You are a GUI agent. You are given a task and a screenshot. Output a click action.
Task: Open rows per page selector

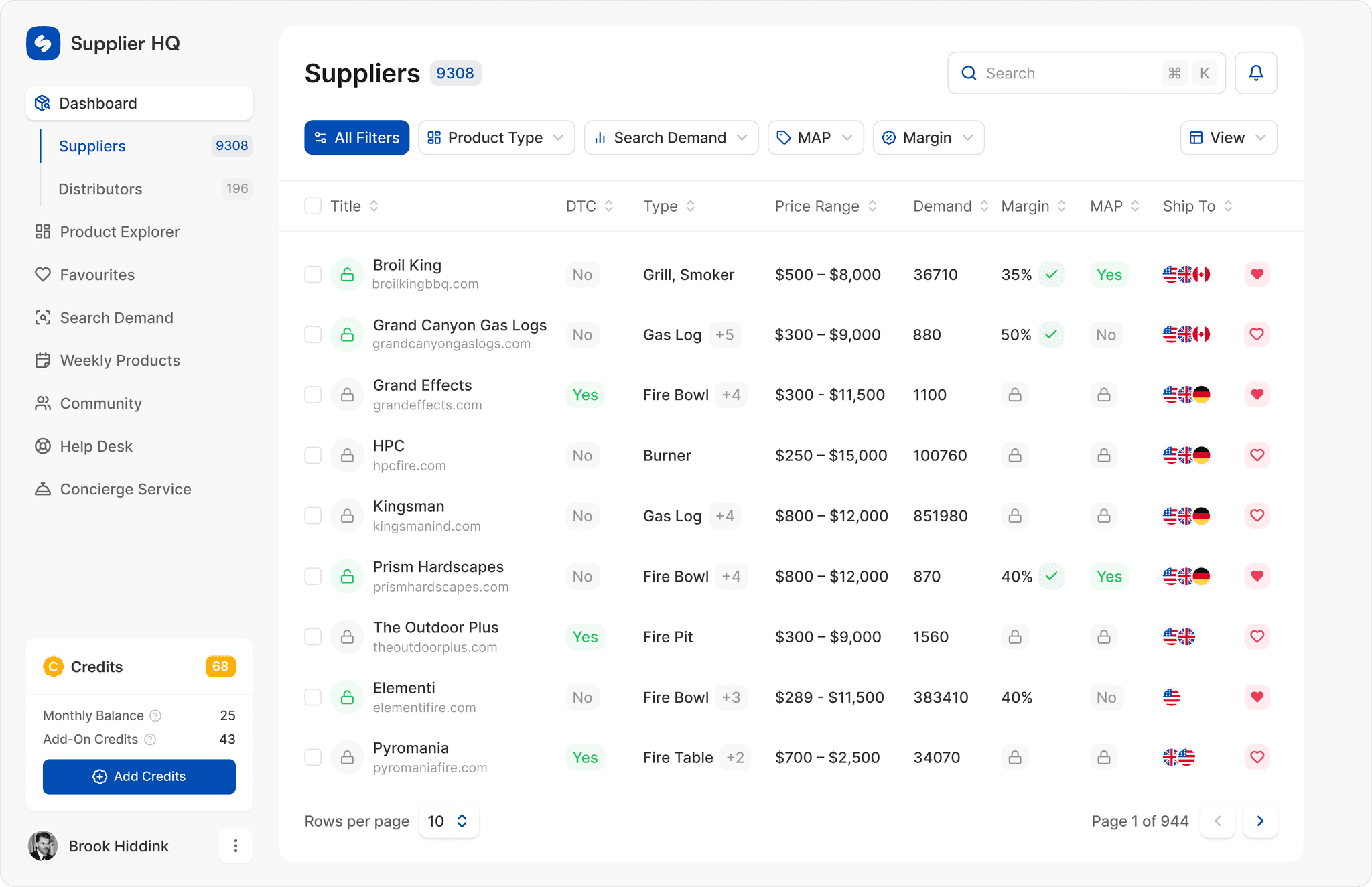click(x=448, y=821)
